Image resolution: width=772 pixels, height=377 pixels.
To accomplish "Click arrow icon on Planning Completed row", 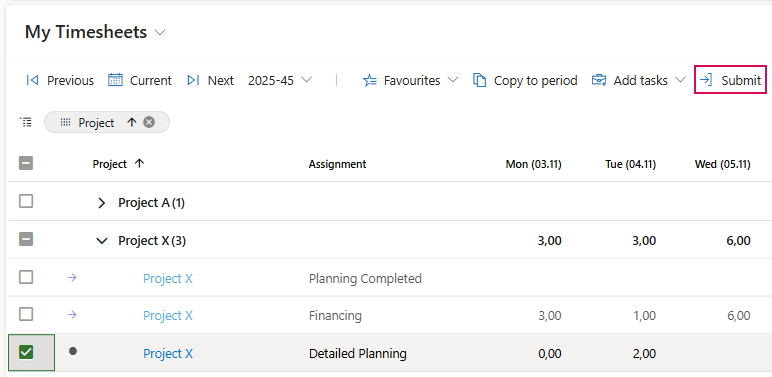I will pyautogui.click(x=72, y=278).
